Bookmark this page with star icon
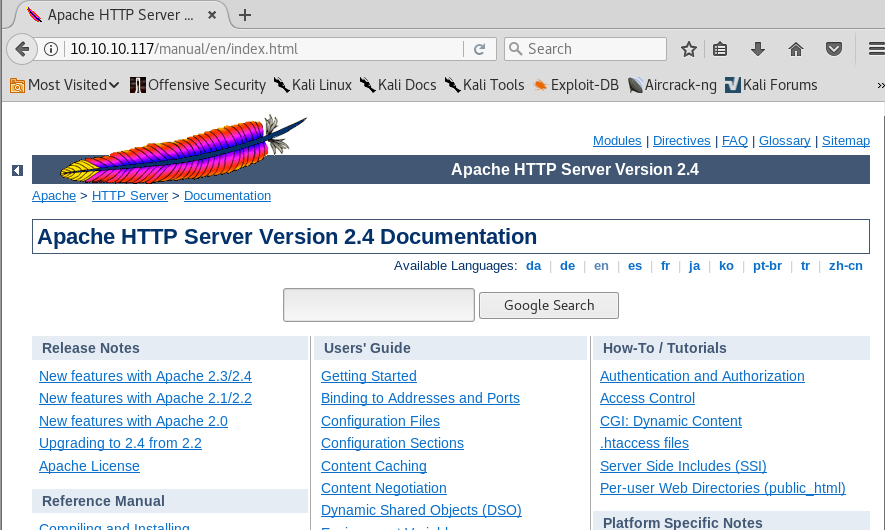 click(x=688, y=49)
